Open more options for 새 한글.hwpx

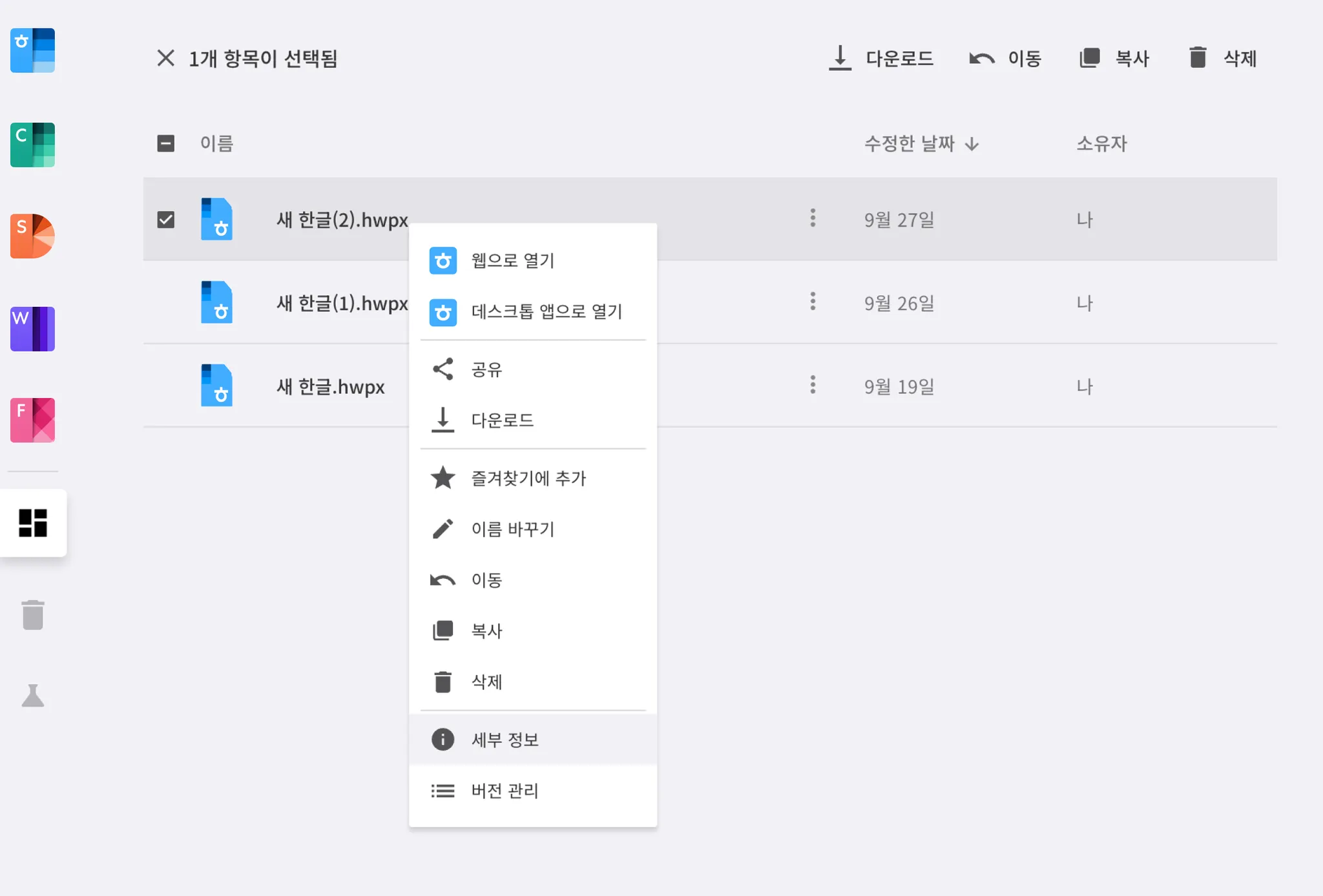(813, 384)
